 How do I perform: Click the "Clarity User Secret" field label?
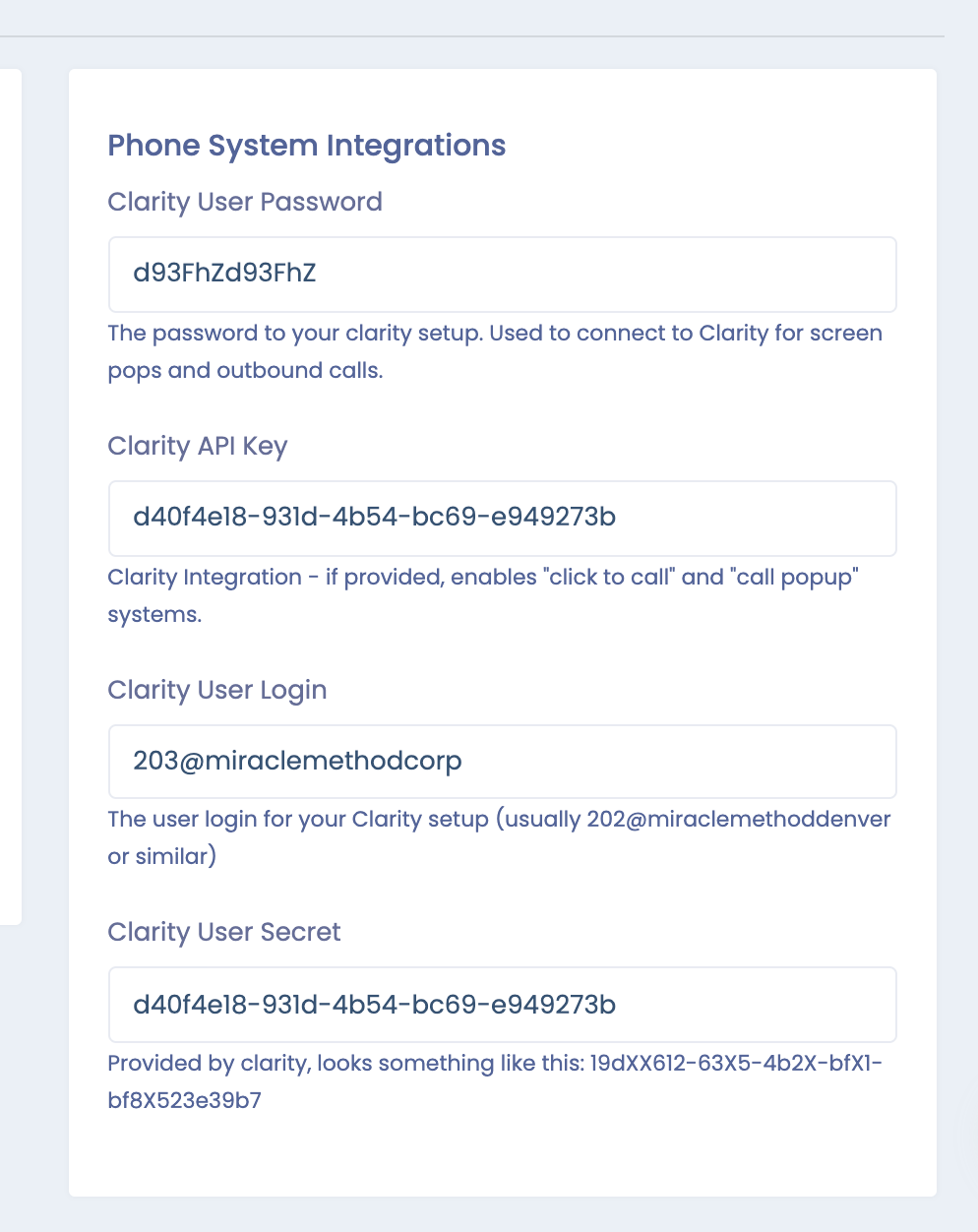coord(224,932)
